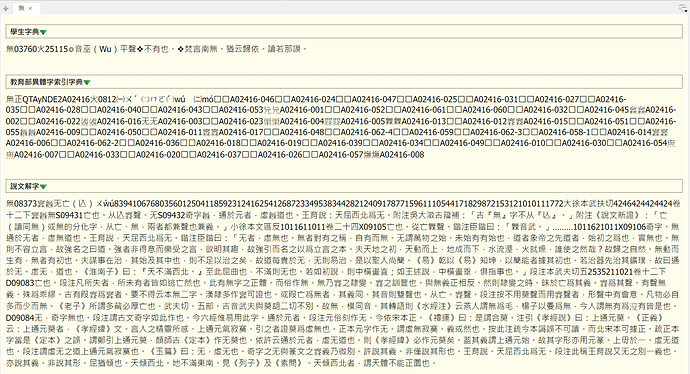Open a new tab with plus icon

click(6, 8)
